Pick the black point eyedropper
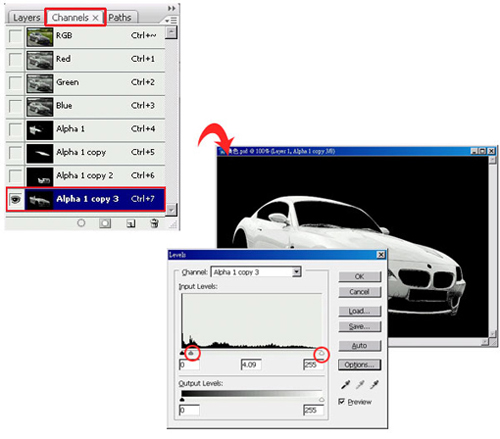500x439 pixels. pos(345,385)
